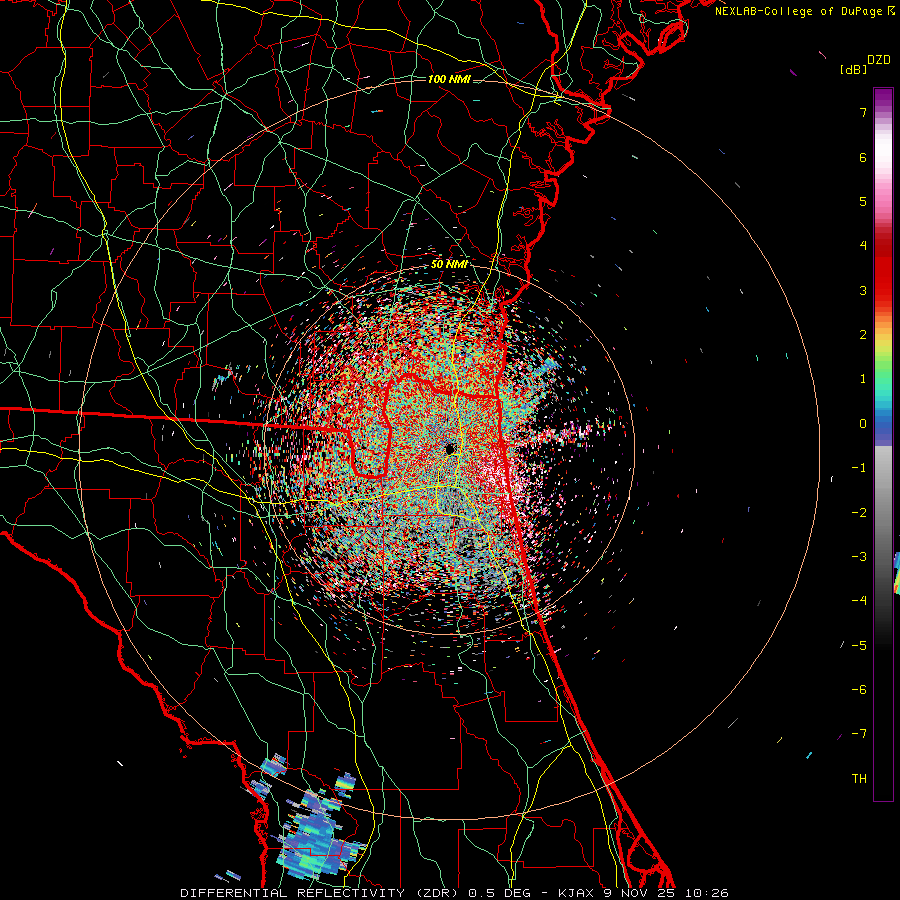Click the positive 4 dB tick label

(863, 246)
